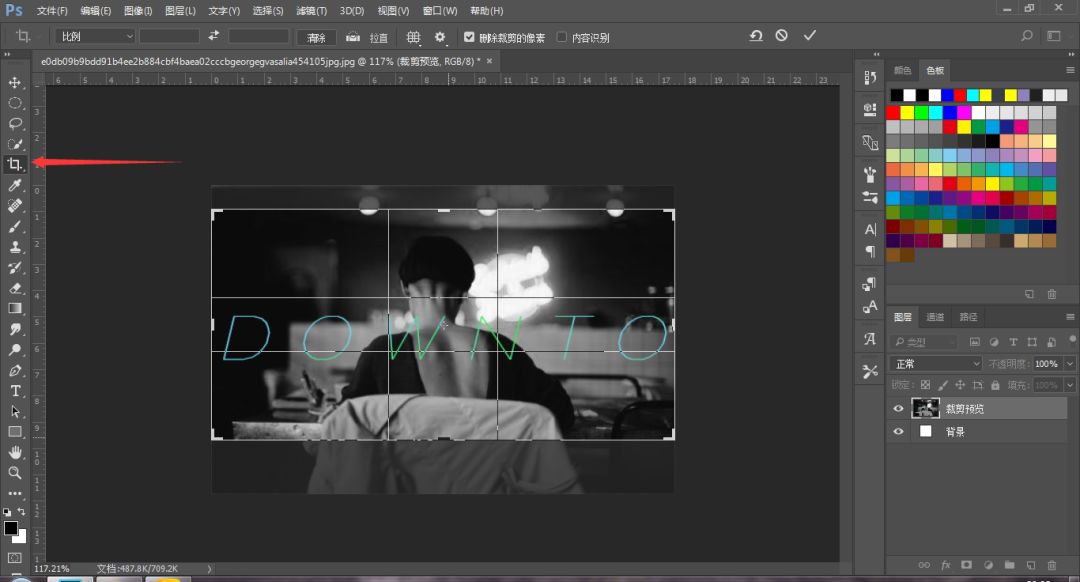Viewport: 1080px width, 582px height.
Task: Open the 滤镜(T) menu
Action: (310, 11)
